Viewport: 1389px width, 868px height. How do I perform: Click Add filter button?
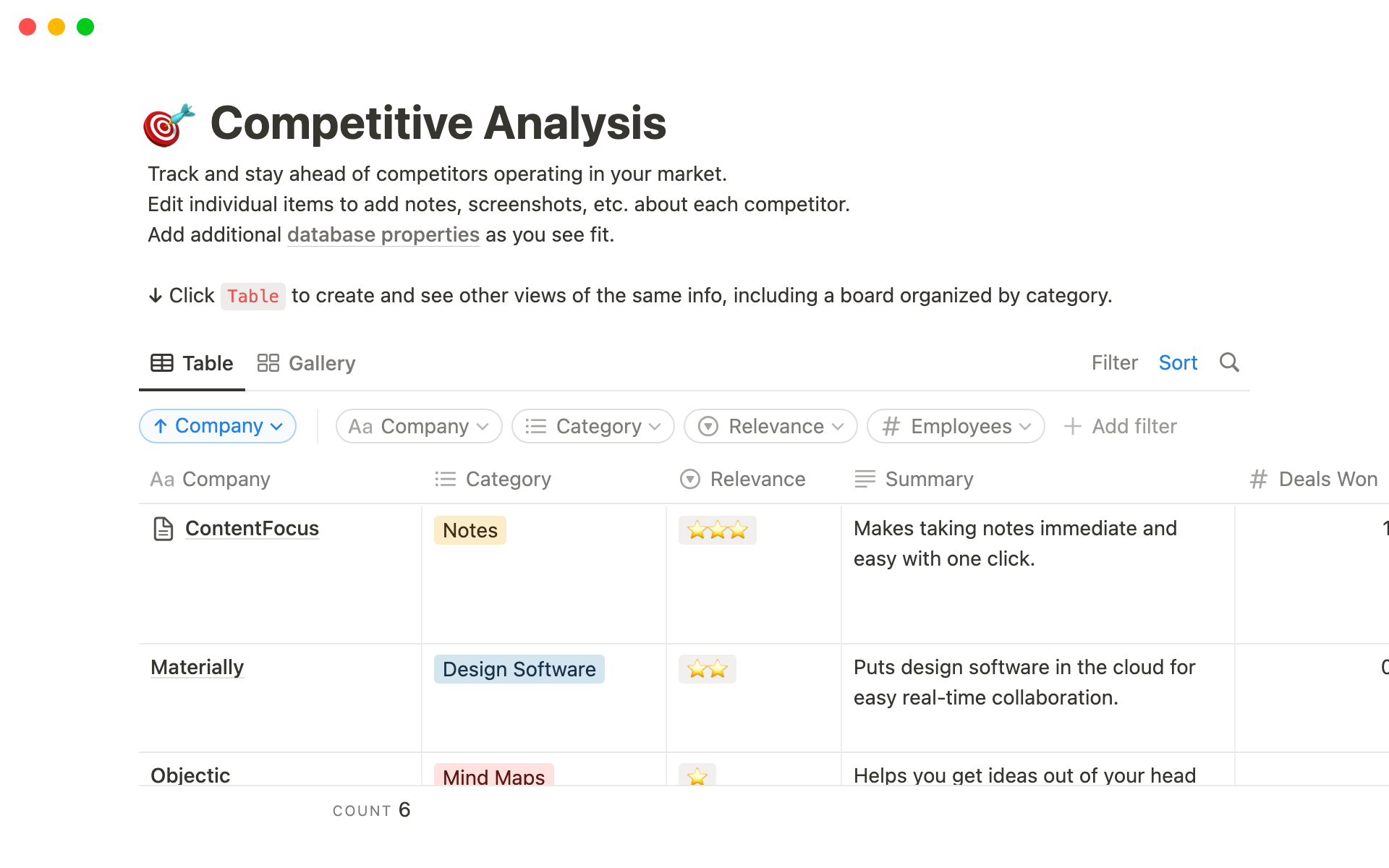(x=1121, y=425)
